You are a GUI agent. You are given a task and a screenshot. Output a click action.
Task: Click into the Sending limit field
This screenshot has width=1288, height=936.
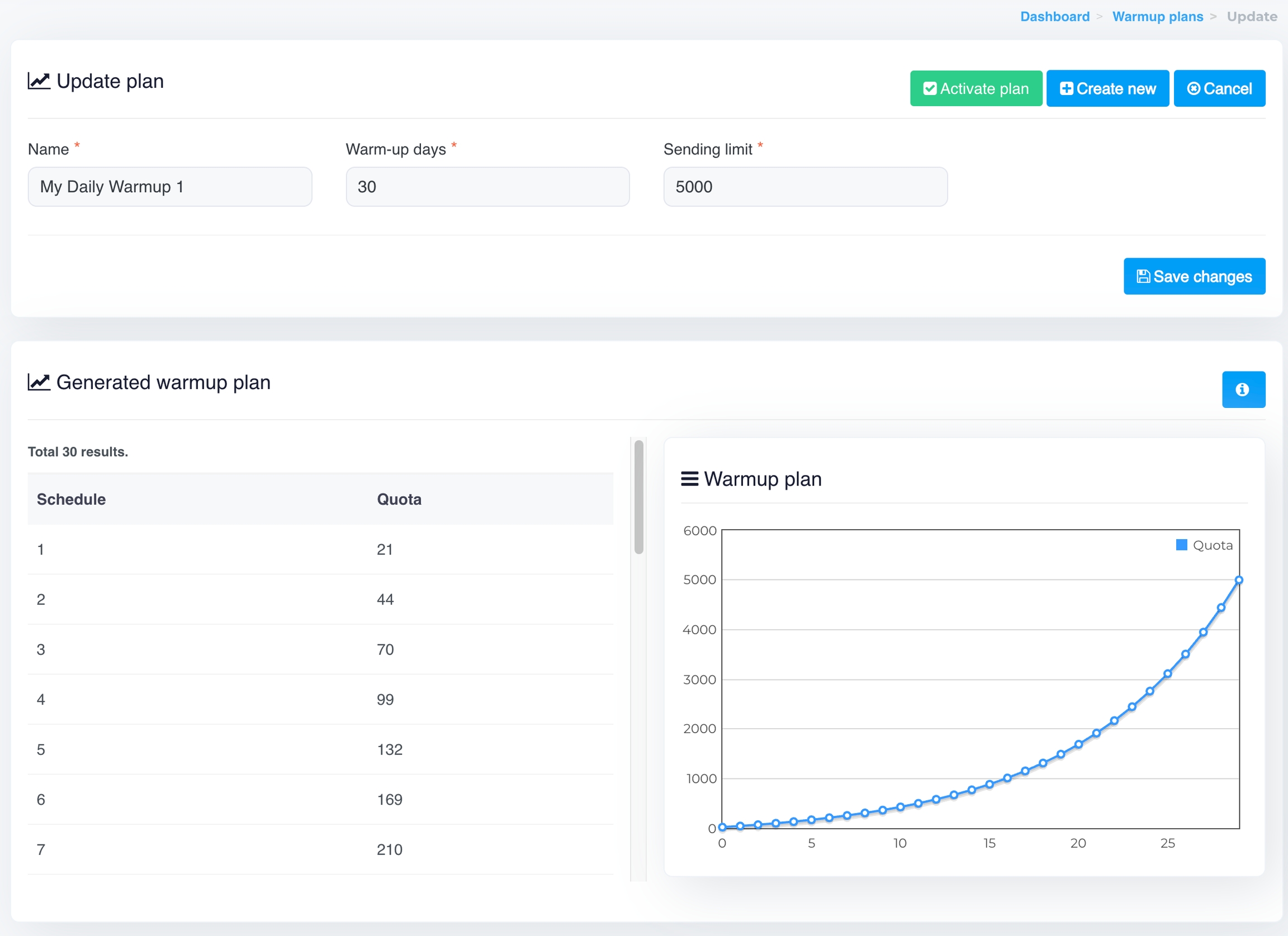[x=804, y=187]
